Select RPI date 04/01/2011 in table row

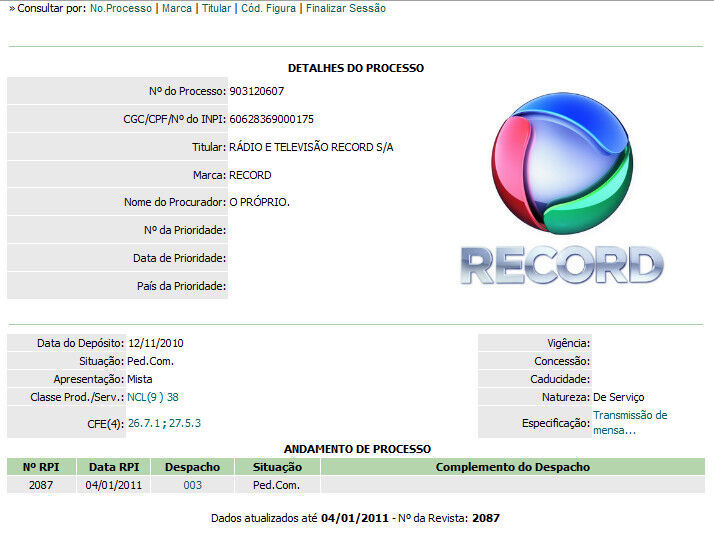tap(113, 485)
